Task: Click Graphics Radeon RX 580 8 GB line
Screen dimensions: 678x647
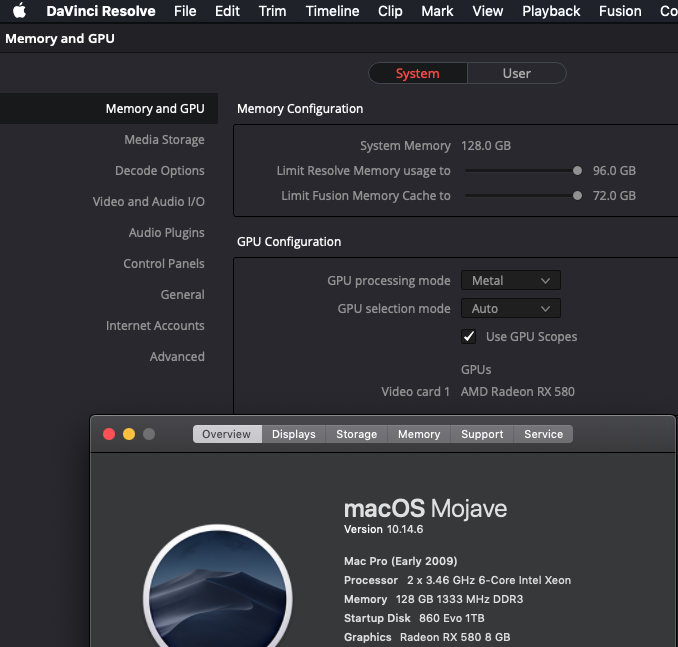Action: tap(427, 637)
